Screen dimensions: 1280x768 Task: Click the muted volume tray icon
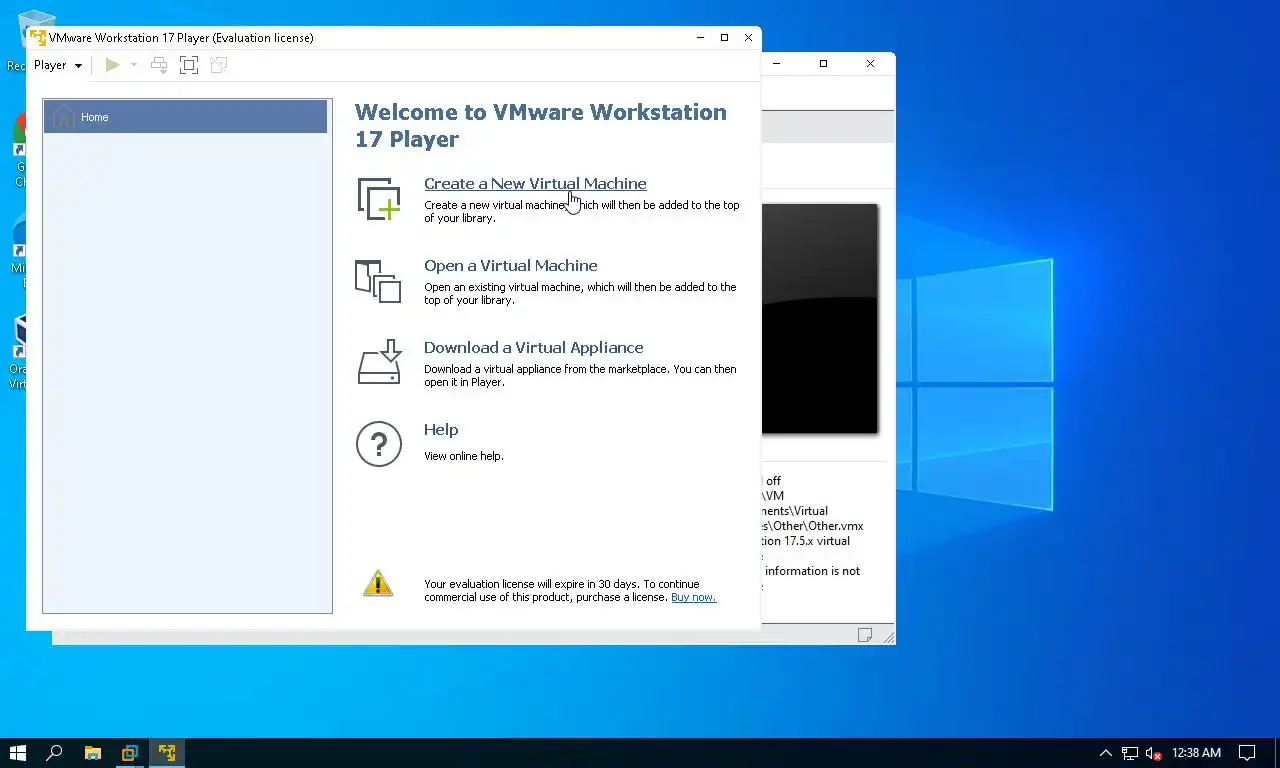tap(1153, 753)
